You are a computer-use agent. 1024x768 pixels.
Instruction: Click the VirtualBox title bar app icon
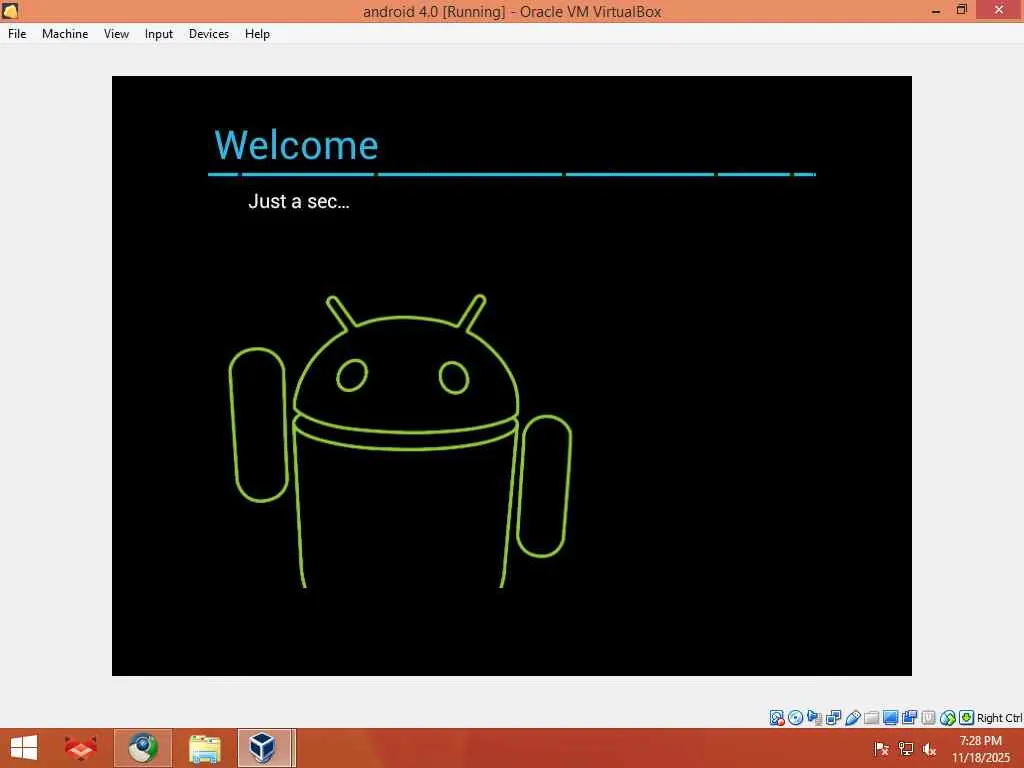click(10, 10)
